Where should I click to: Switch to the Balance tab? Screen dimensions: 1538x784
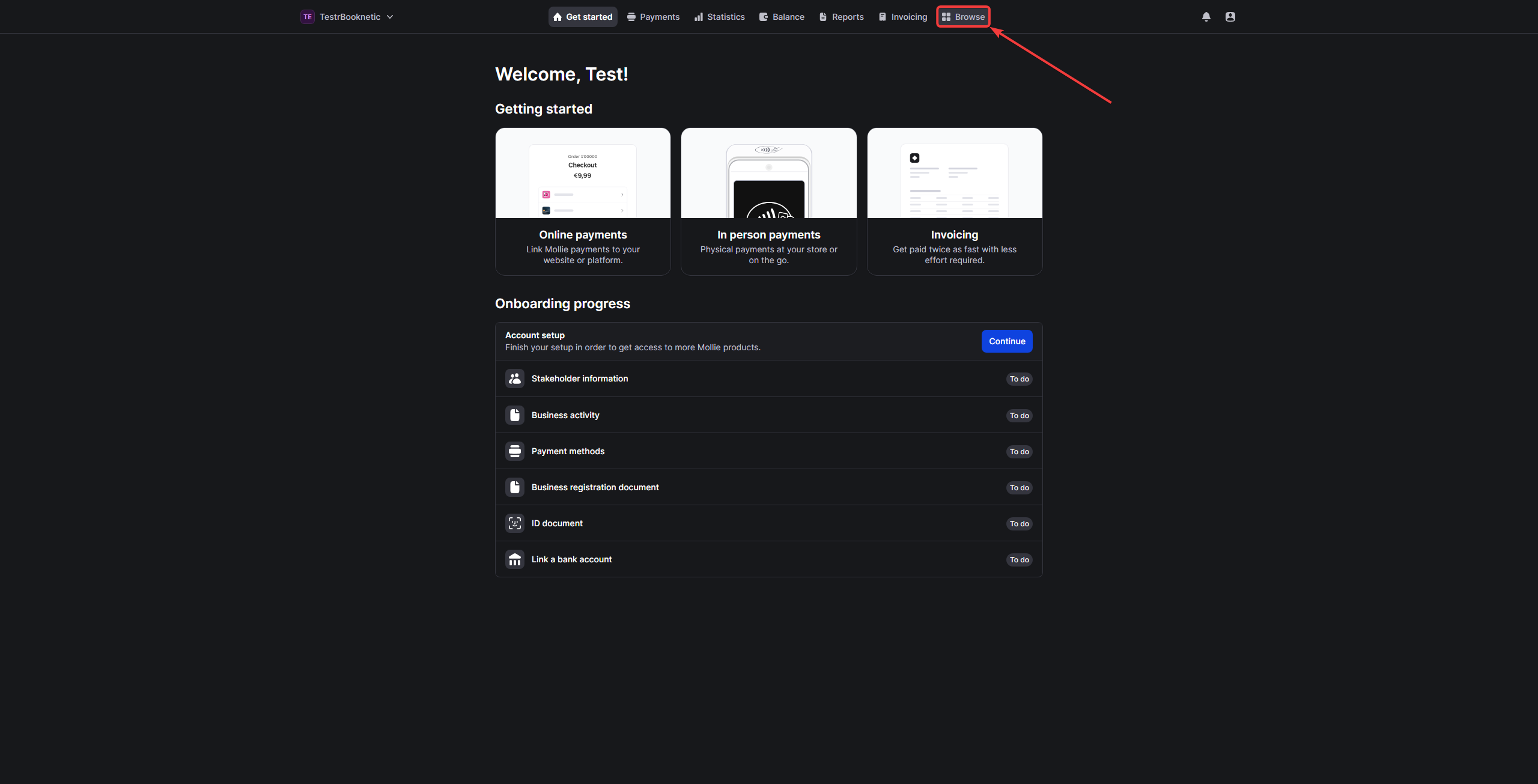point(782,17)
